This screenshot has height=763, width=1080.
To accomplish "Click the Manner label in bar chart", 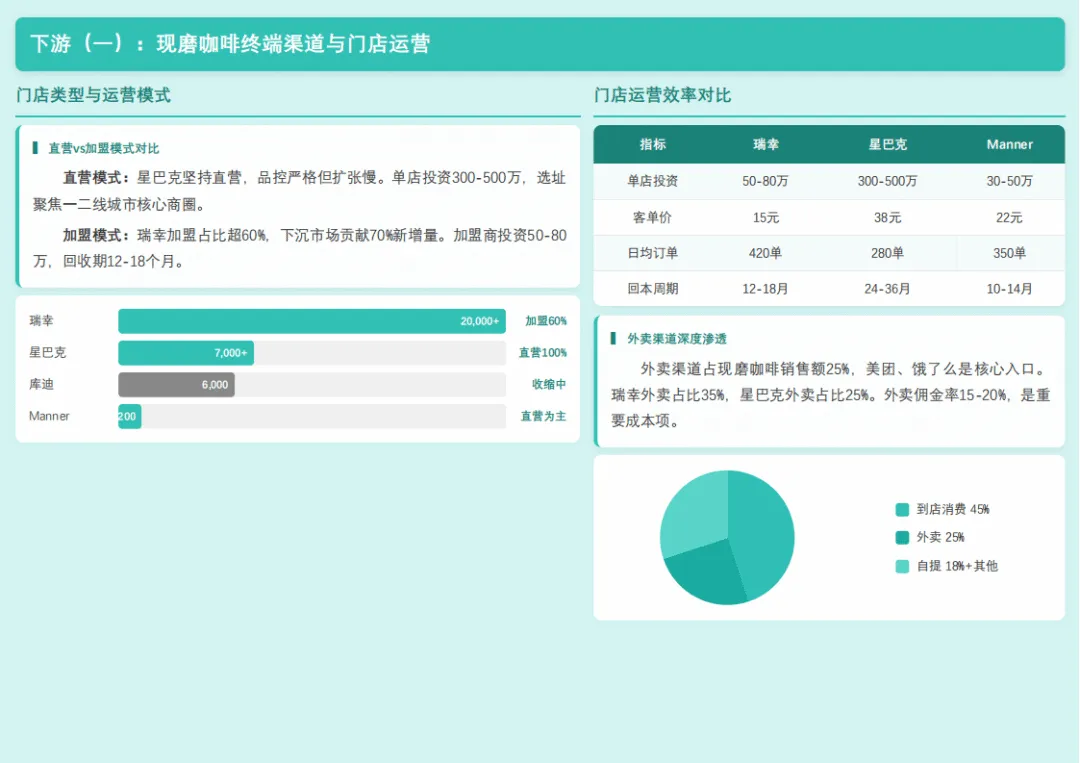I will coord(49,416).
